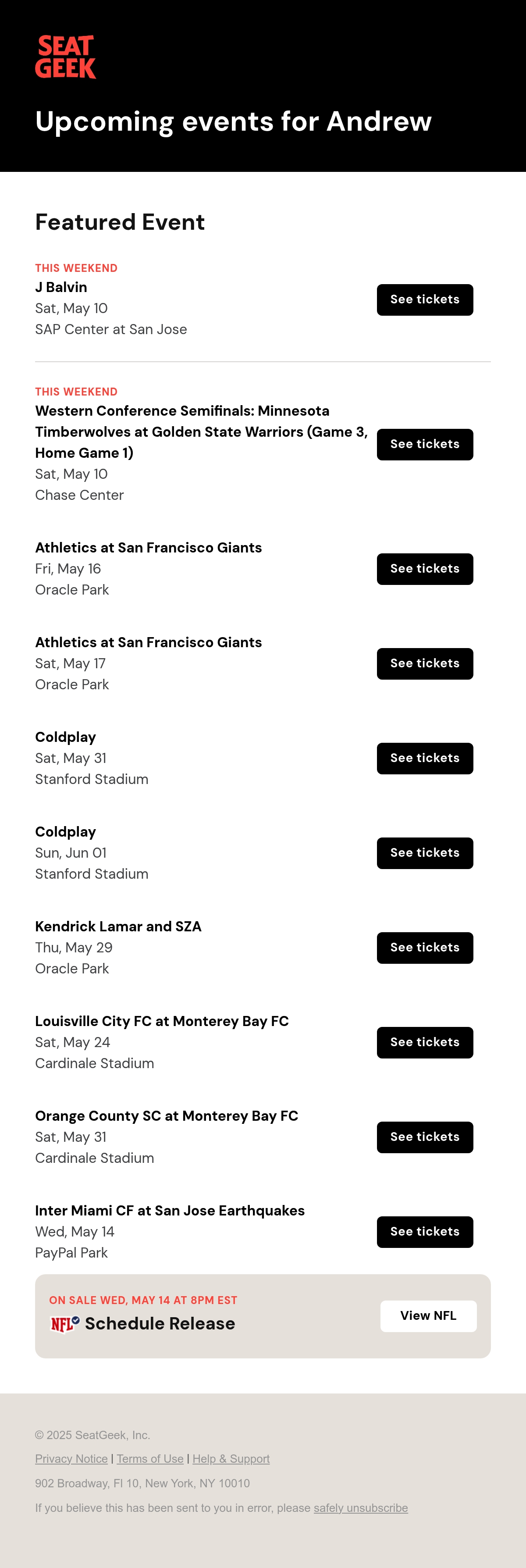The image size is (526, 1568).
Task: Click the SeatGeek logo in header
Action: (66, 57)
